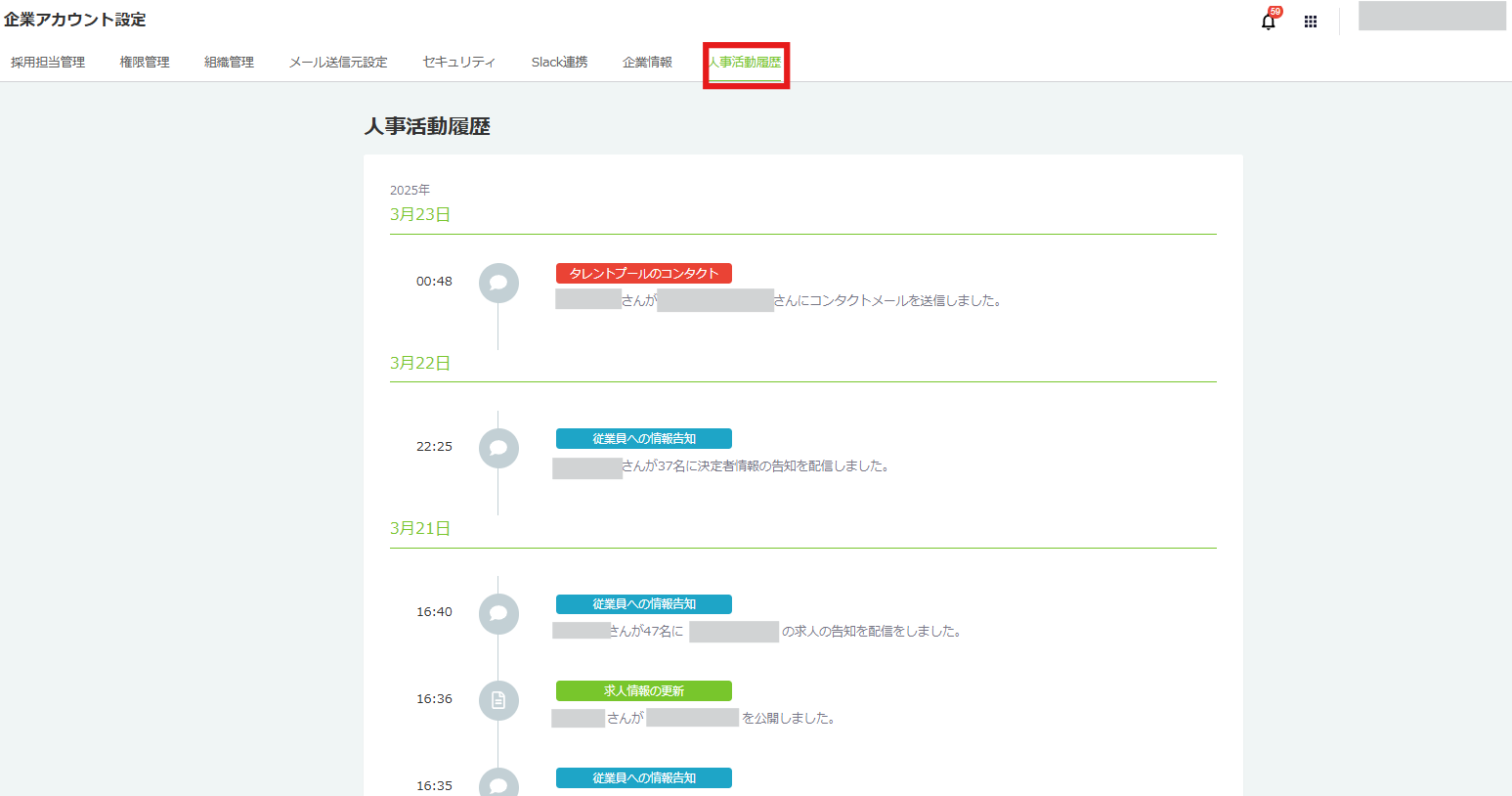The image size is (1512, 796).
Task: Open the notification bell icon
Action: coord(1268,22)
